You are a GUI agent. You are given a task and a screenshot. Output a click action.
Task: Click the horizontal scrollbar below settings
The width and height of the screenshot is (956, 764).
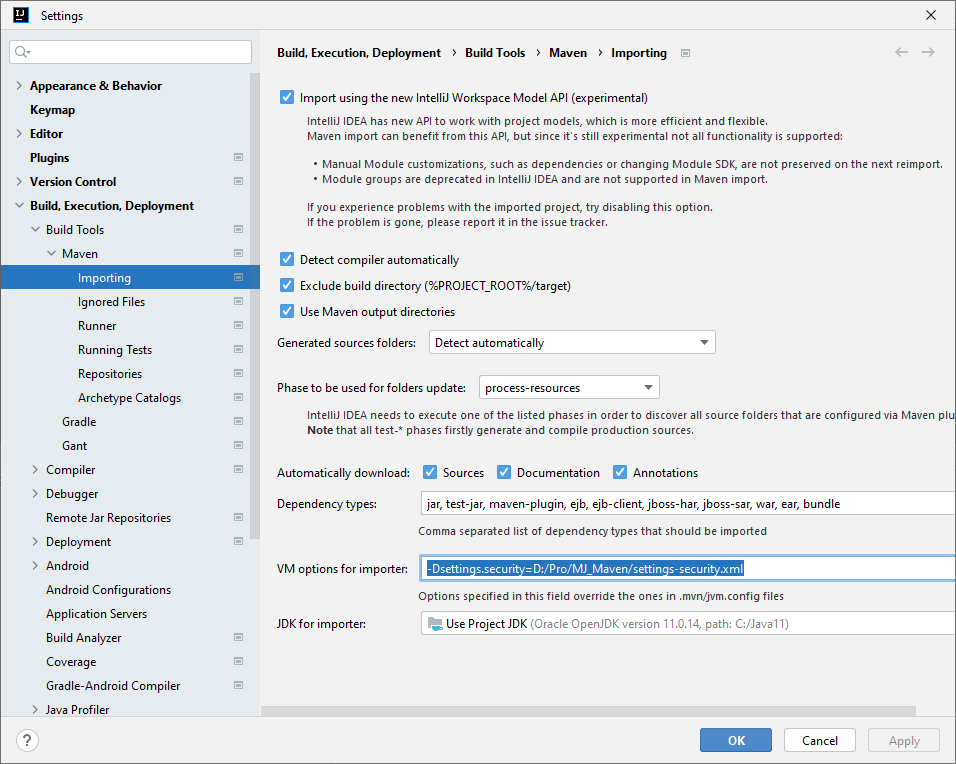[588, 711]
